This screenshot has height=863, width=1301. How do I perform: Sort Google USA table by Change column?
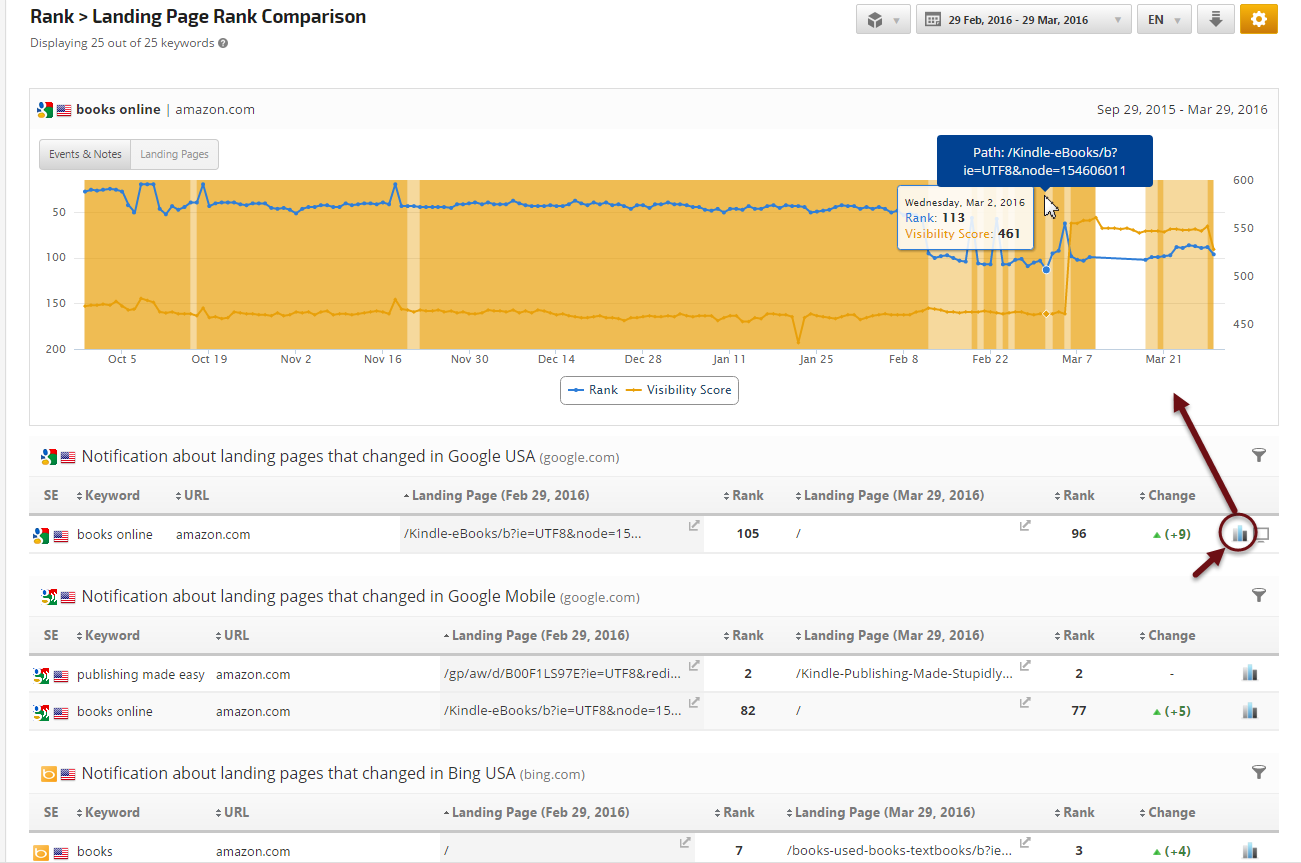click(1170, 495)
